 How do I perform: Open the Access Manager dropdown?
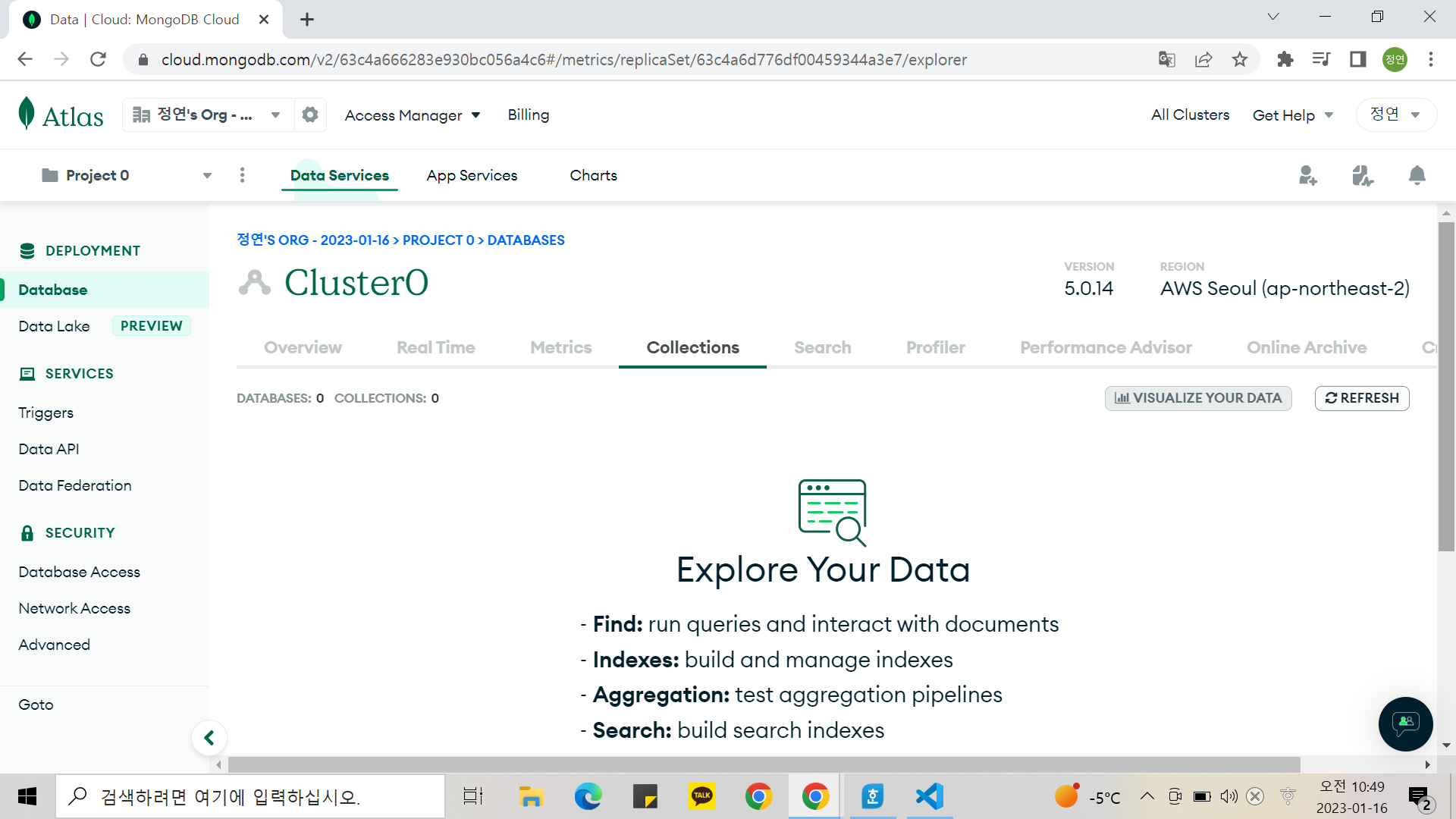coord(413,115)
